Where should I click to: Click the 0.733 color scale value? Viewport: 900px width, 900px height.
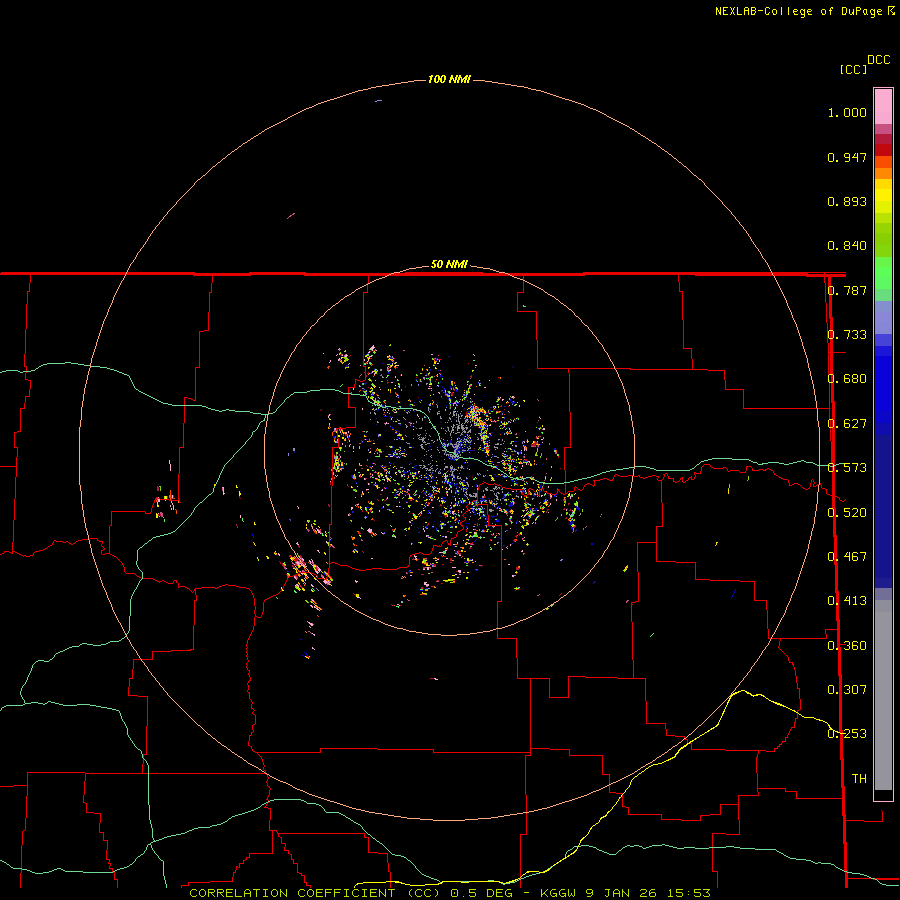[847, 335]
